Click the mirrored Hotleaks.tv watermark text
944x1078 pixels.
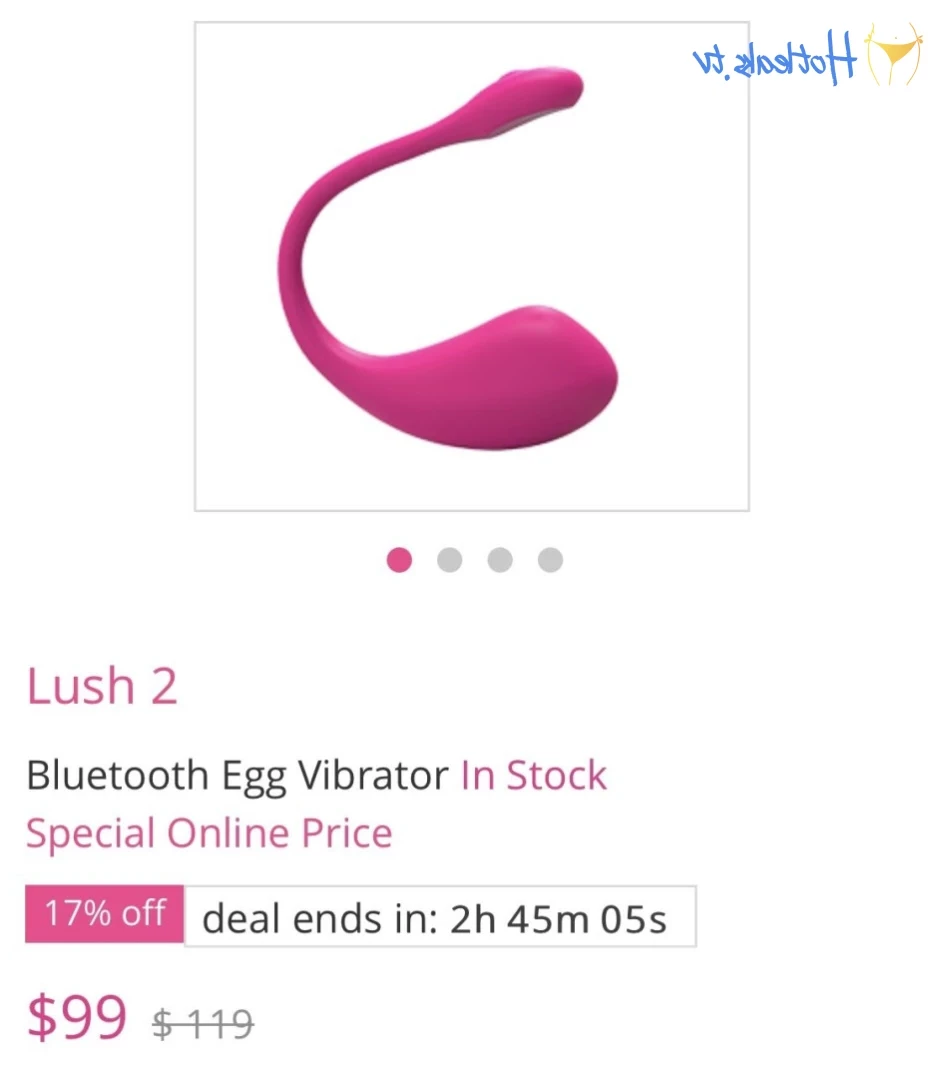tap(775, 57)
